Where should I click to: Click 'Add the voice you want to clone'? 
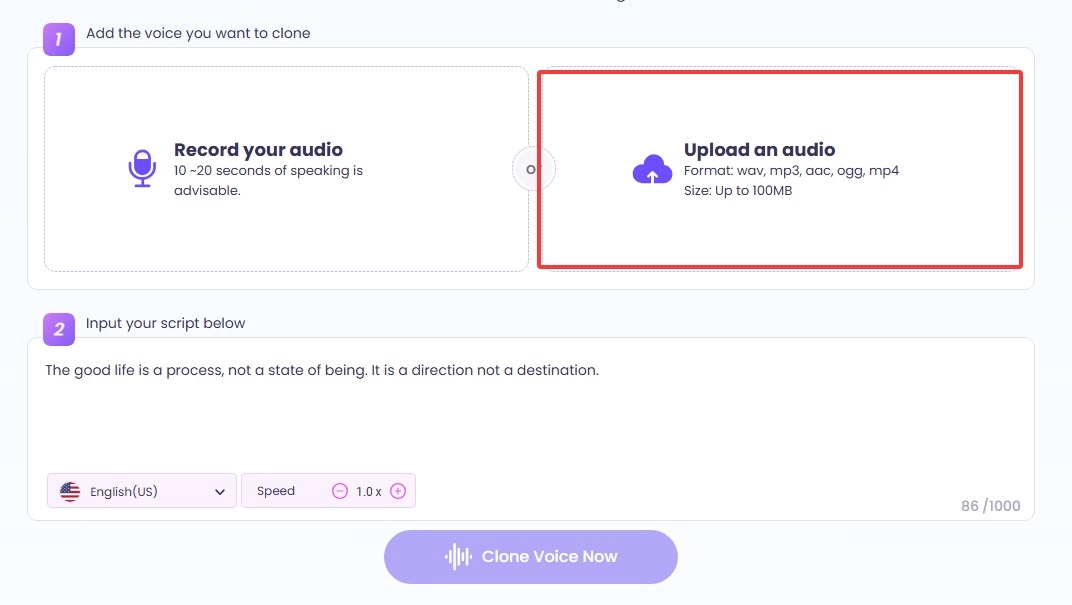[198, 33]
